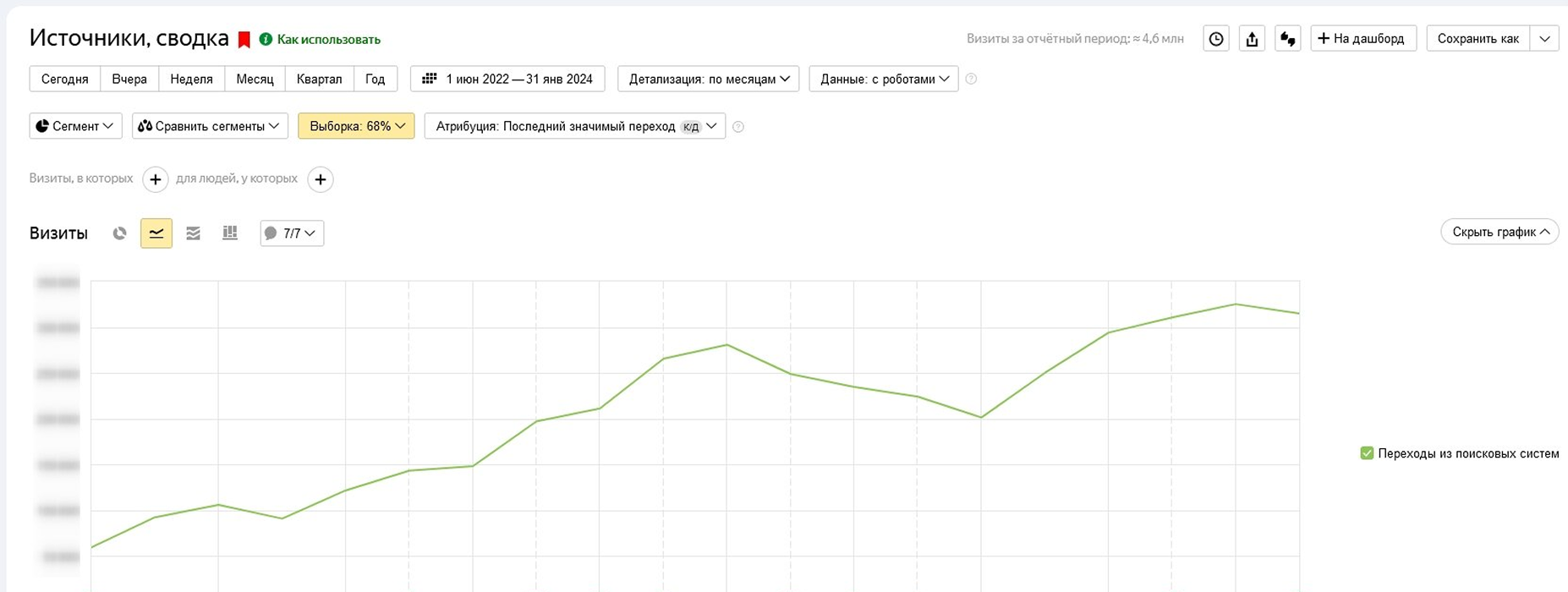1568x592 pixels.
Task: Collapse chart with 'Скрыть график'
Action: coord(1499,232)
